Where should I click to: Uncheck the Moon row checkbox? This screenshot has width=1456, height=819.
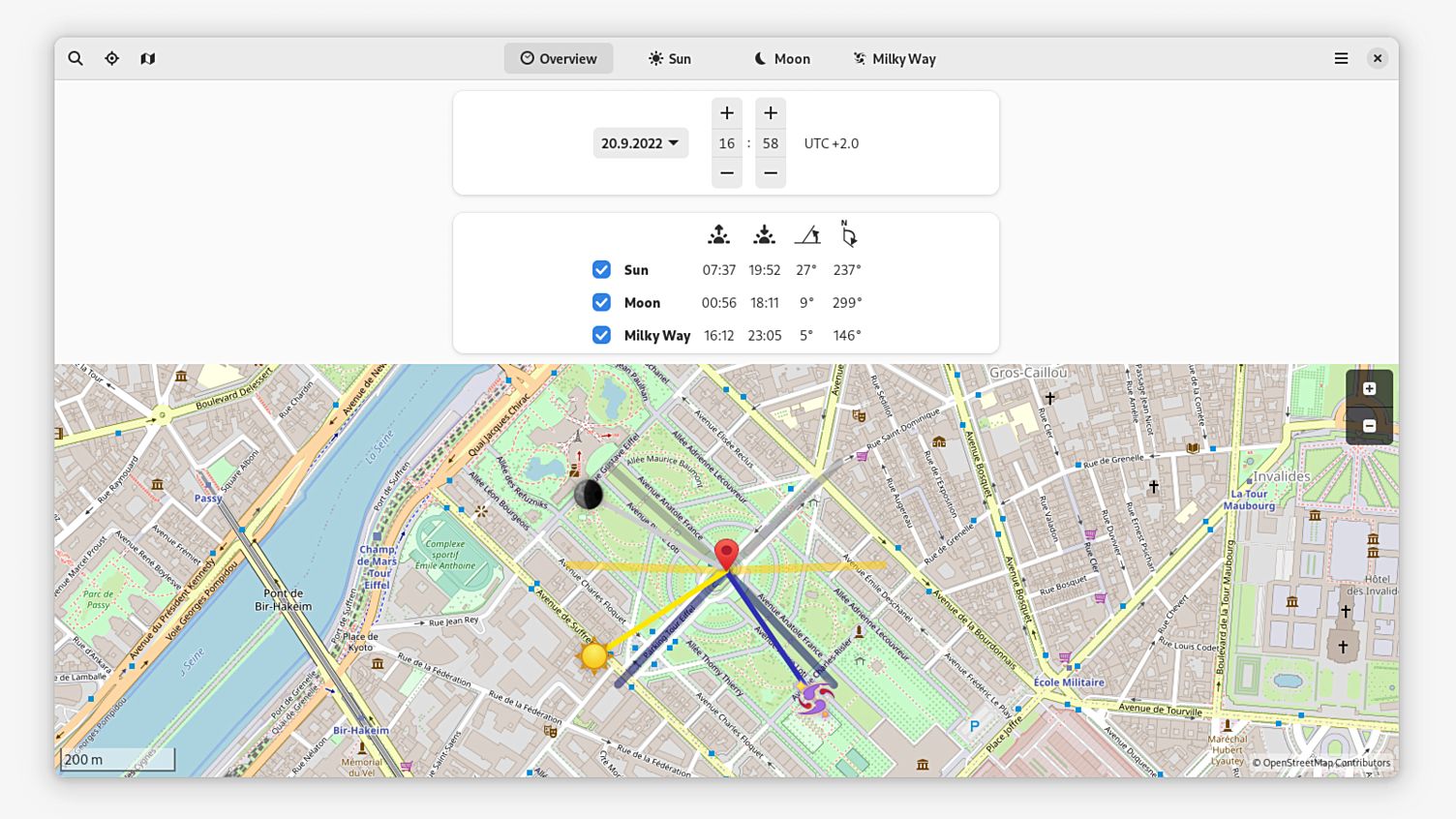[x=601, y=302]
